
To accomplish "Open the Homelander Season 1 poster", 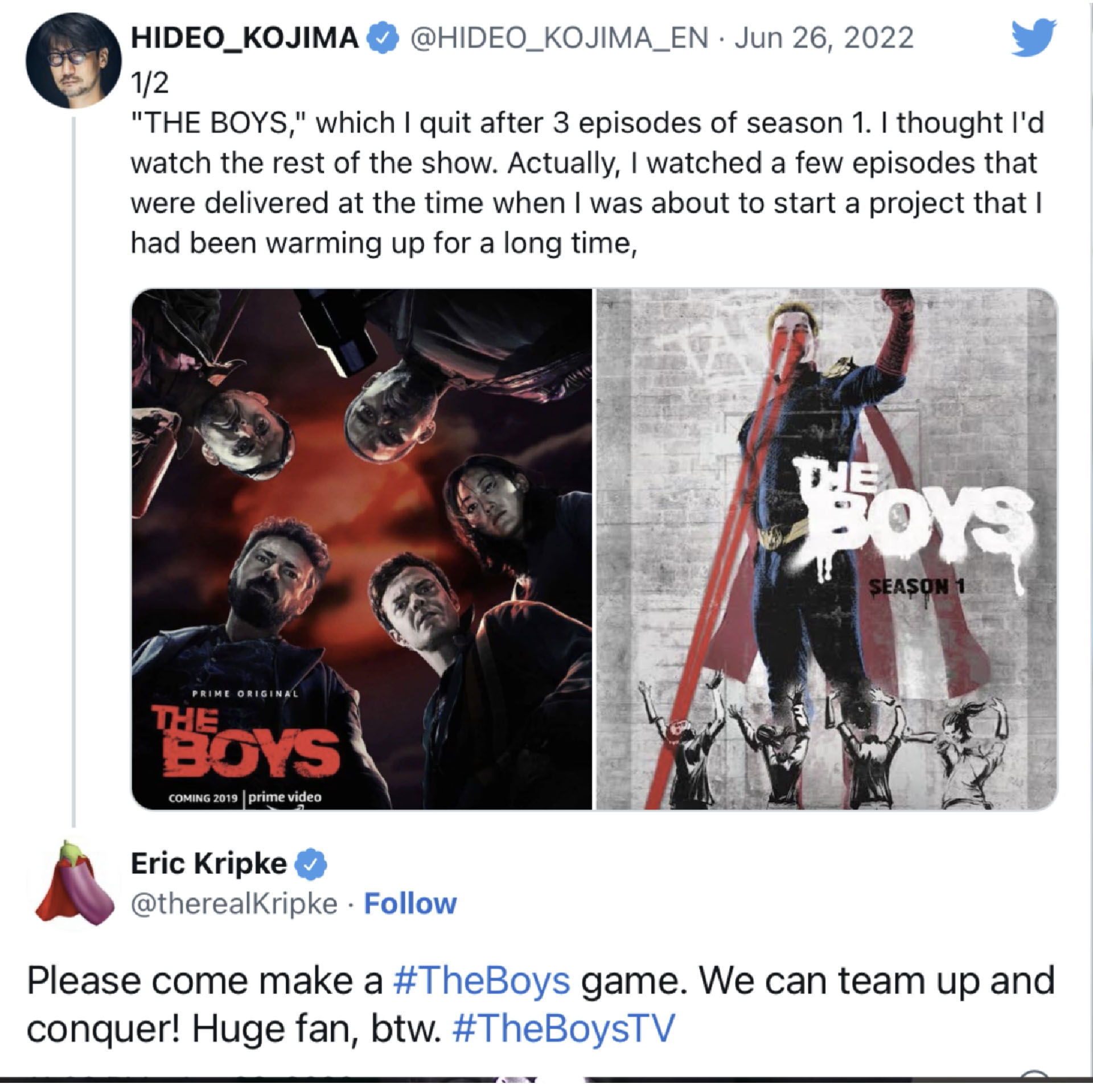I will tap(826, 549).
